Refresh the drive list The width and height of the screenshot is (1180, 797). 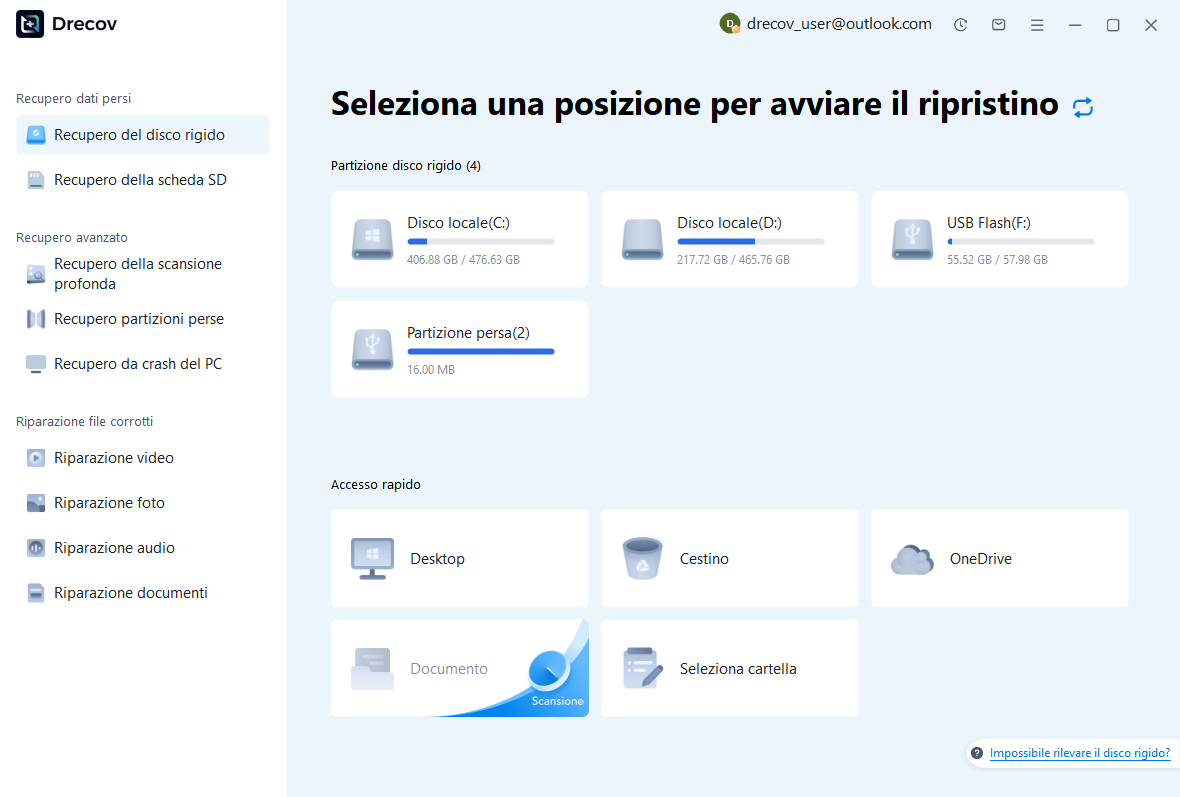[x=1083, y=106]
